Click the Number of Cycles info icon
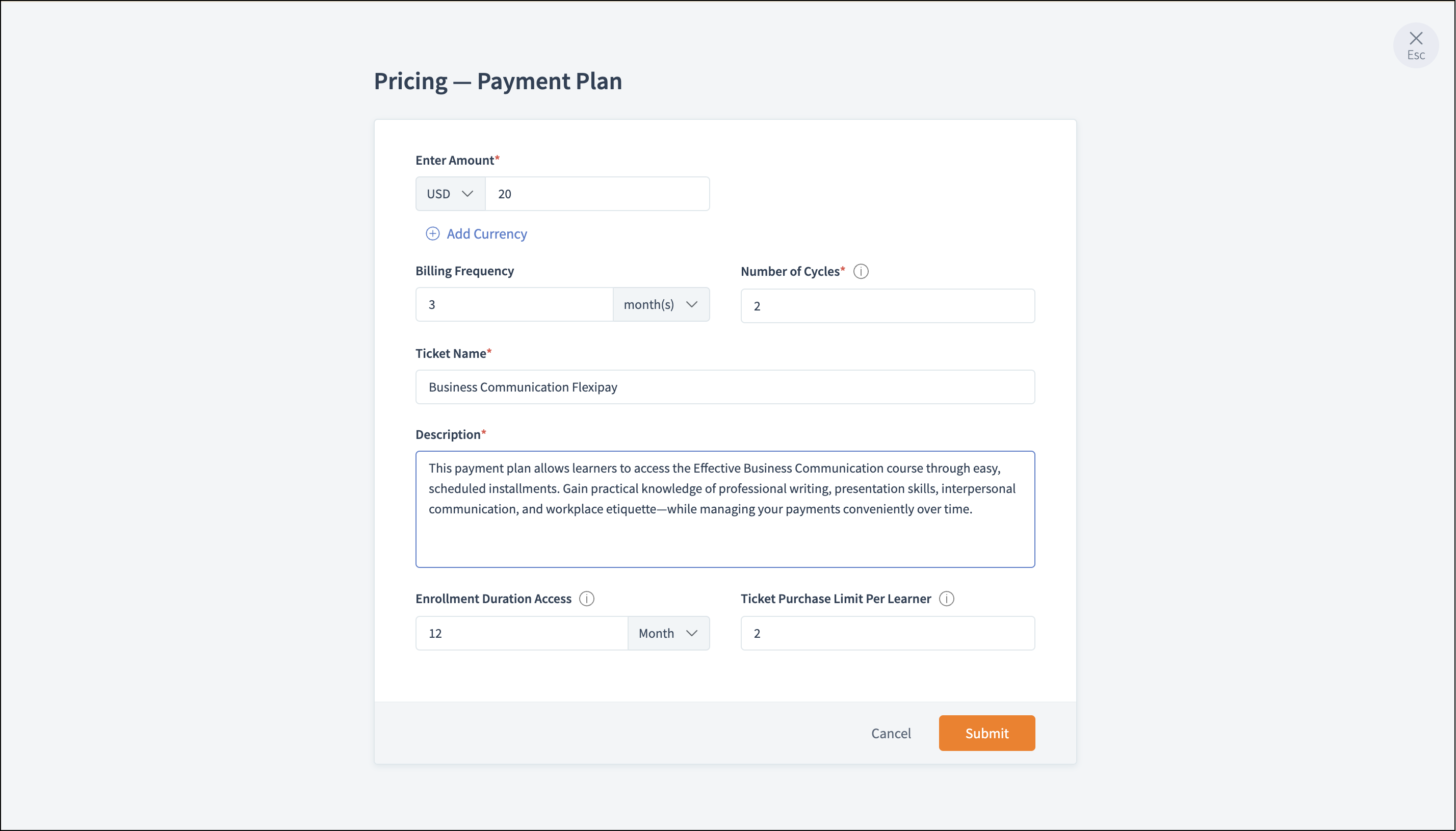This screenshot has width=1456, height=831. point(861,272)
